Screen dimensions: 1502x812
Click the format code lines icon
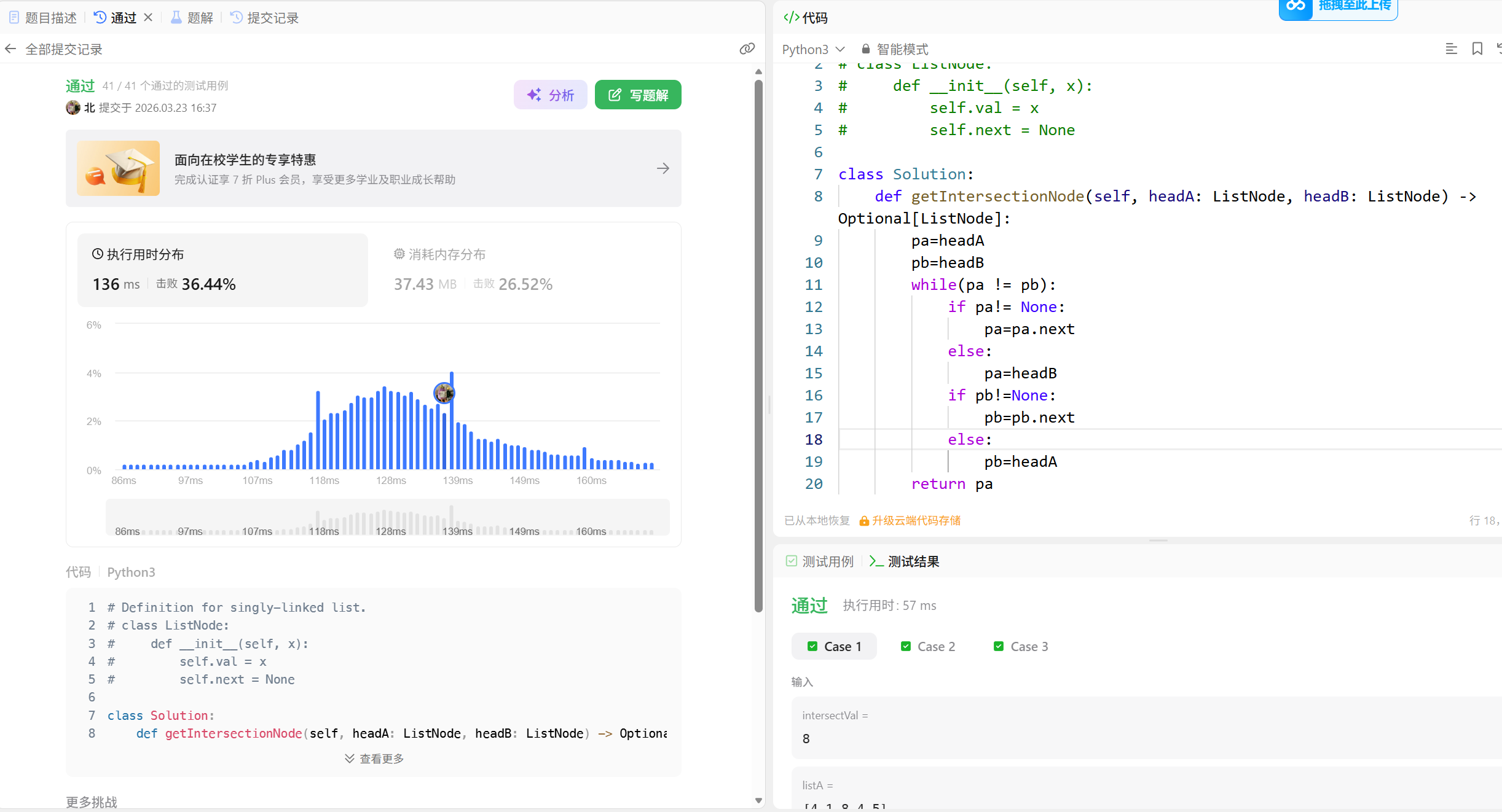tap(1451, 49)
